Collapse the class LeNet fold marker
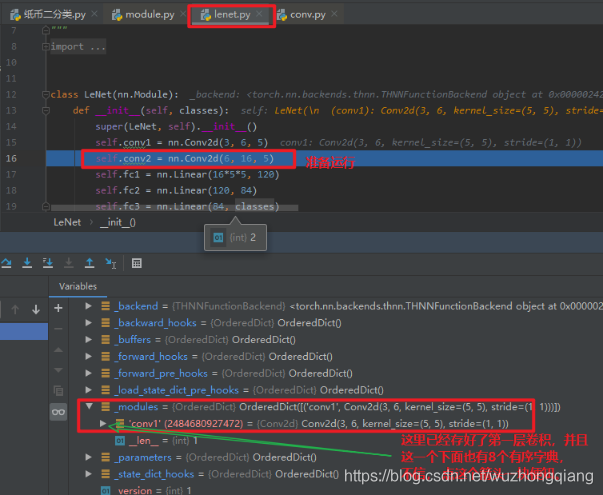 tap(46, 94)
